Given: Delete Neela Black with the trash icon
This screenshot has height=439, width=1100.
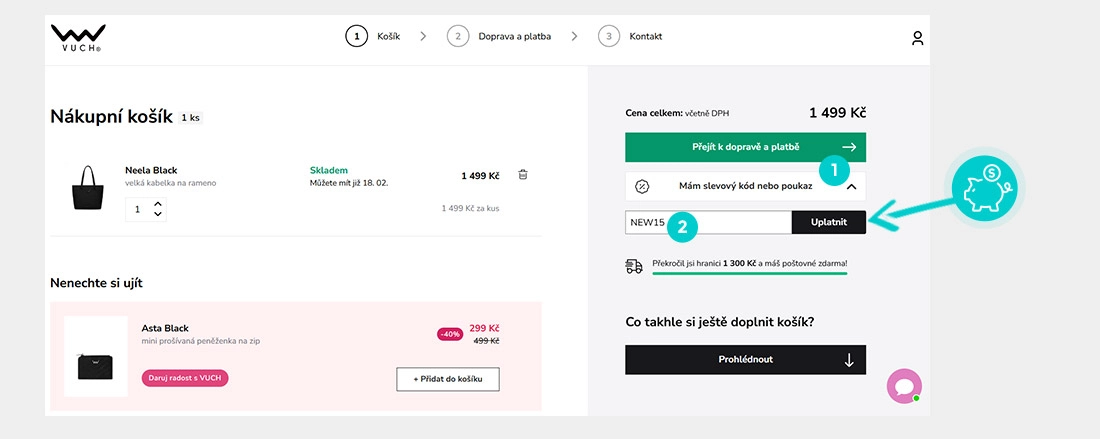Looking at the screenshot, I should point(523,175).
